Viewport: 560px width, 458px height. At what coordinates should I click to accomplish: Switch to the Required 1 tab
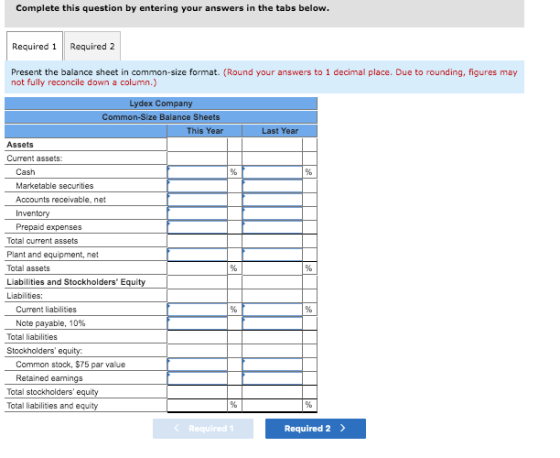click(x=34, y=46)
